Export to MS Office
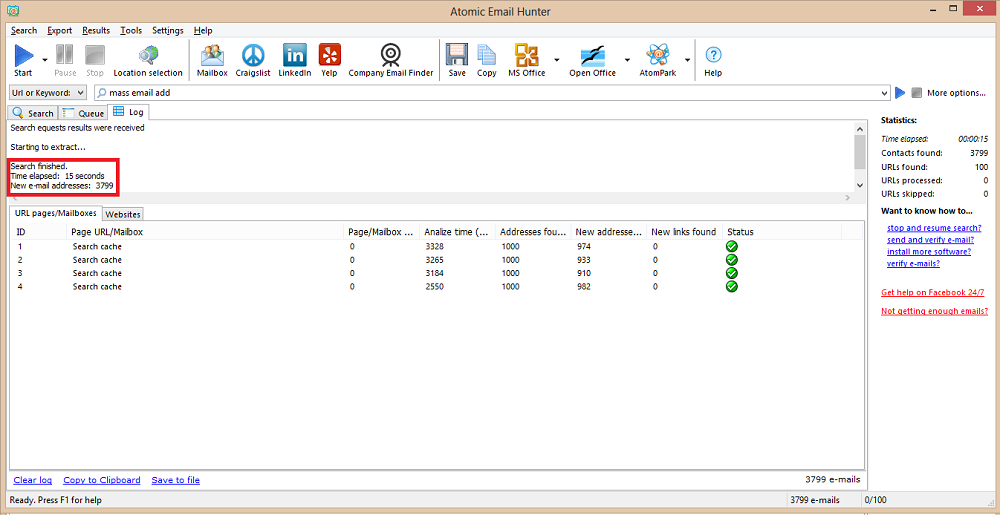The image size is (1000, 515). (x=526, y=61)
